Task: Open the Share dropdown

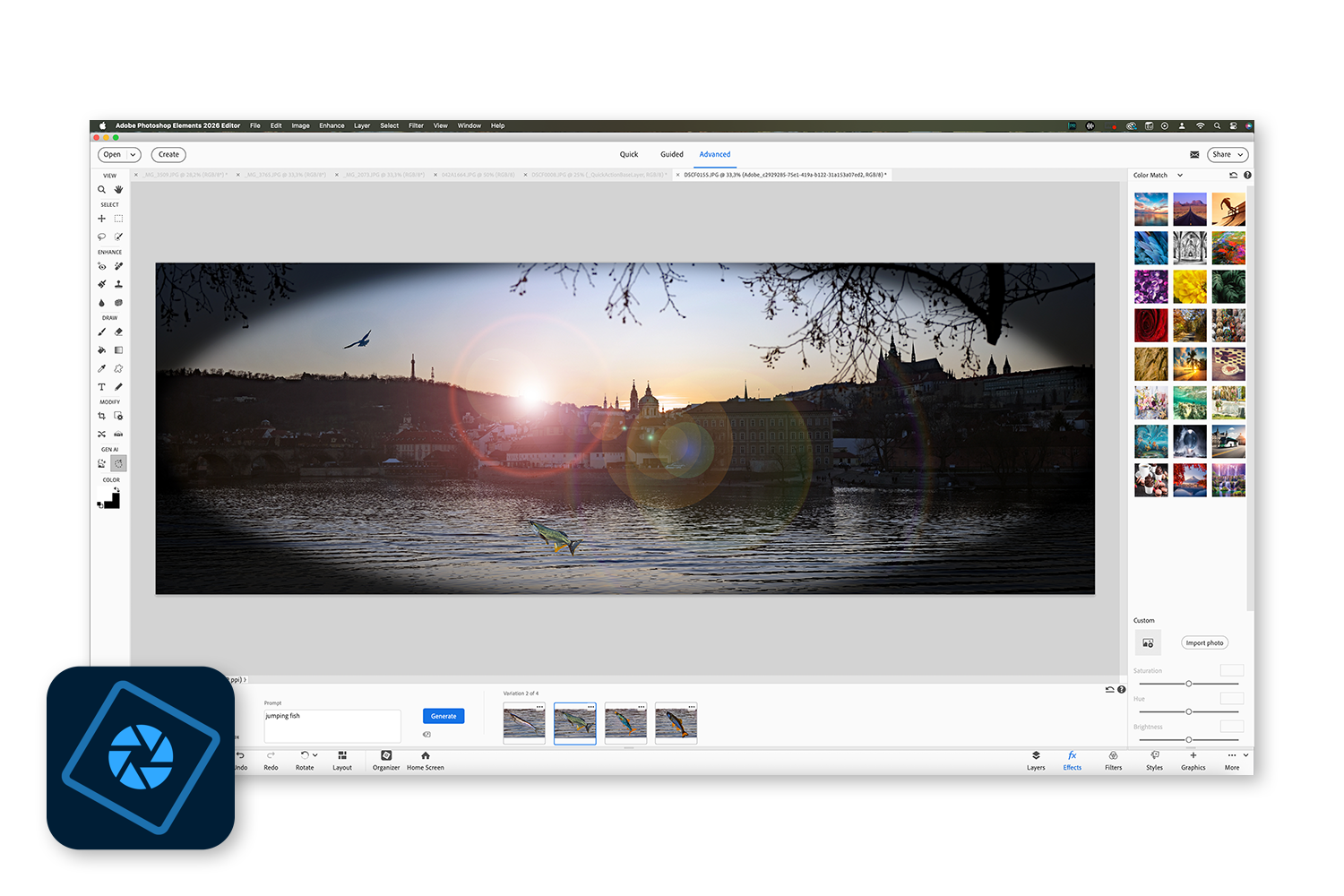Action: [x=1227, y=154]
